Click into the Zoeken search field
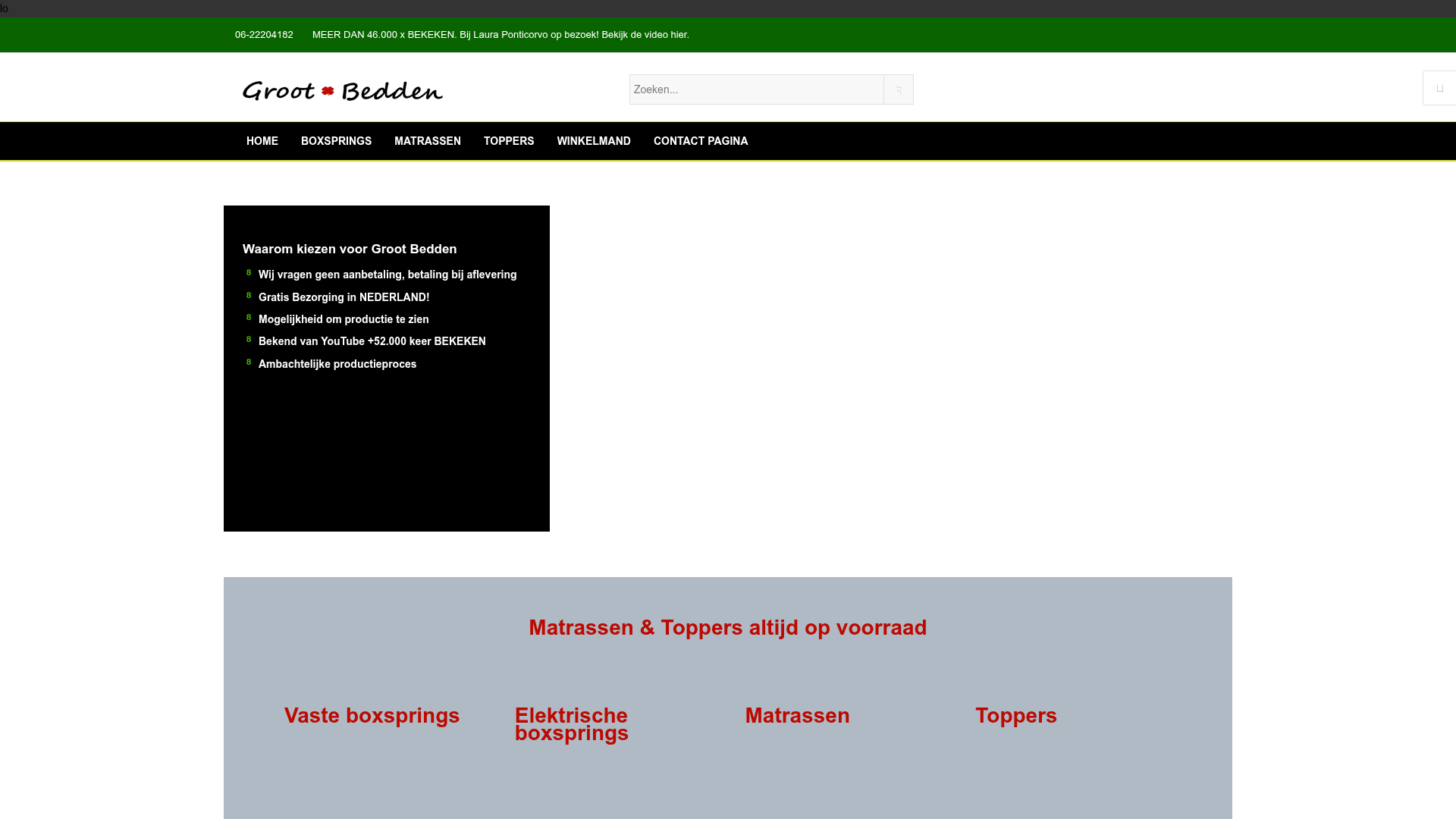The height and width of the screenshot is (819, 1456). (757, 89)
